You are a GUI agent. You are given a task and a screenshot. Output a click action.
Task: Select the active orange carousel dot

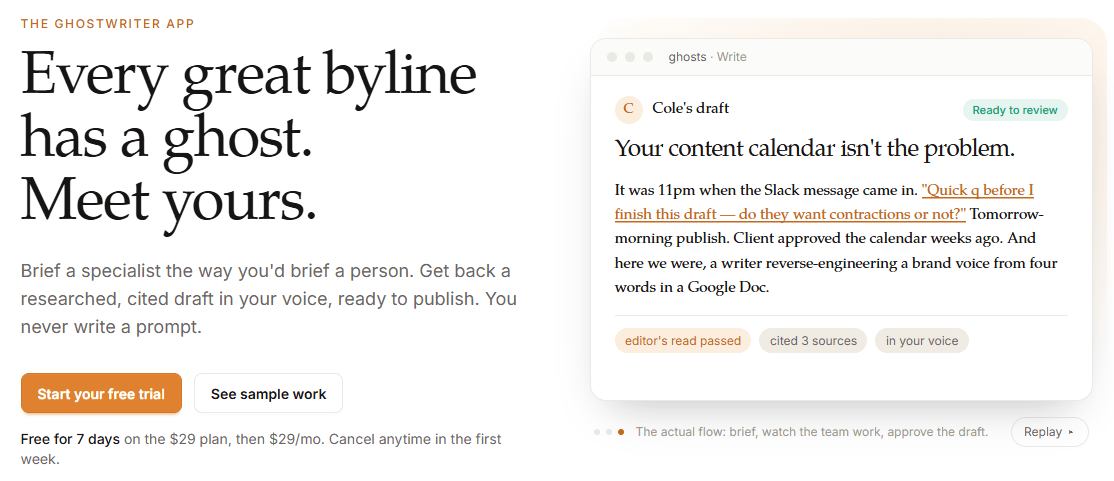621,432
